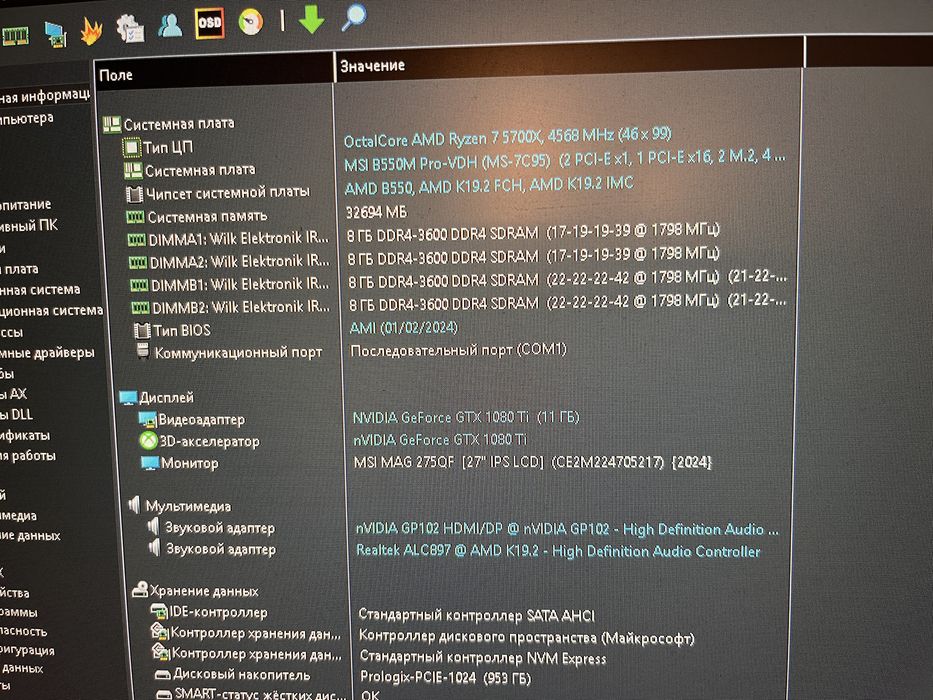
Task: Click the monitor diagnostics toolbar icon
Action: click(56, 35)
